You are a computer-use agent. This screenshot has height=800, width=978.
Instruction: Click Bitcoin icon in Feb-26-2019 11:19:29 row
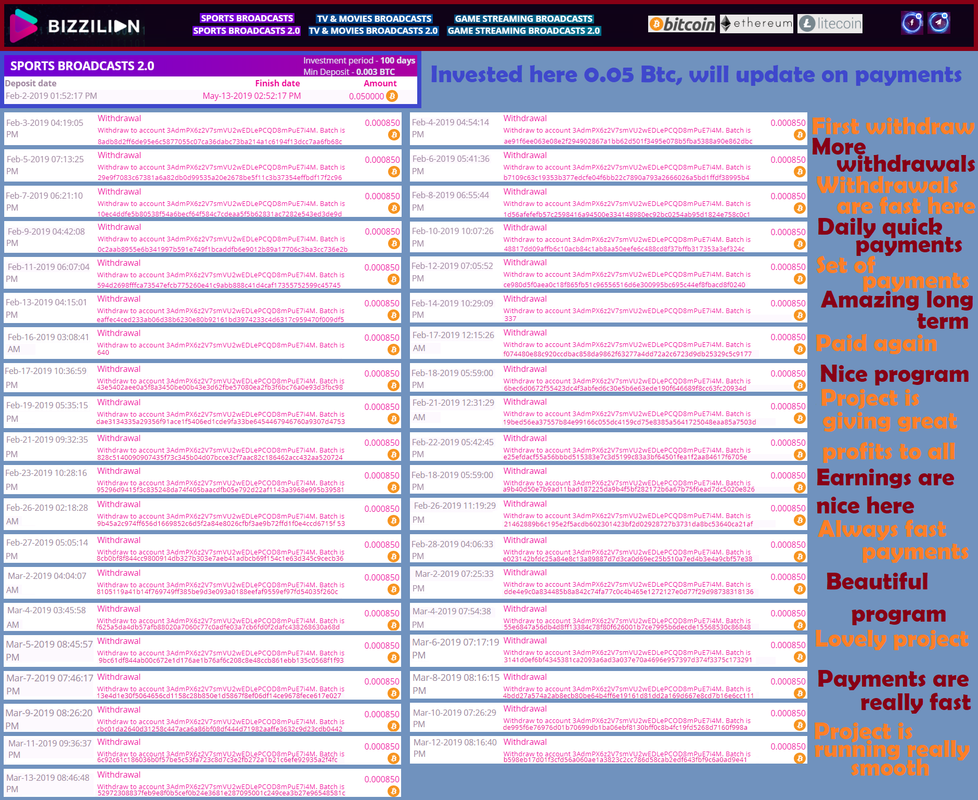tap(800, 521)
